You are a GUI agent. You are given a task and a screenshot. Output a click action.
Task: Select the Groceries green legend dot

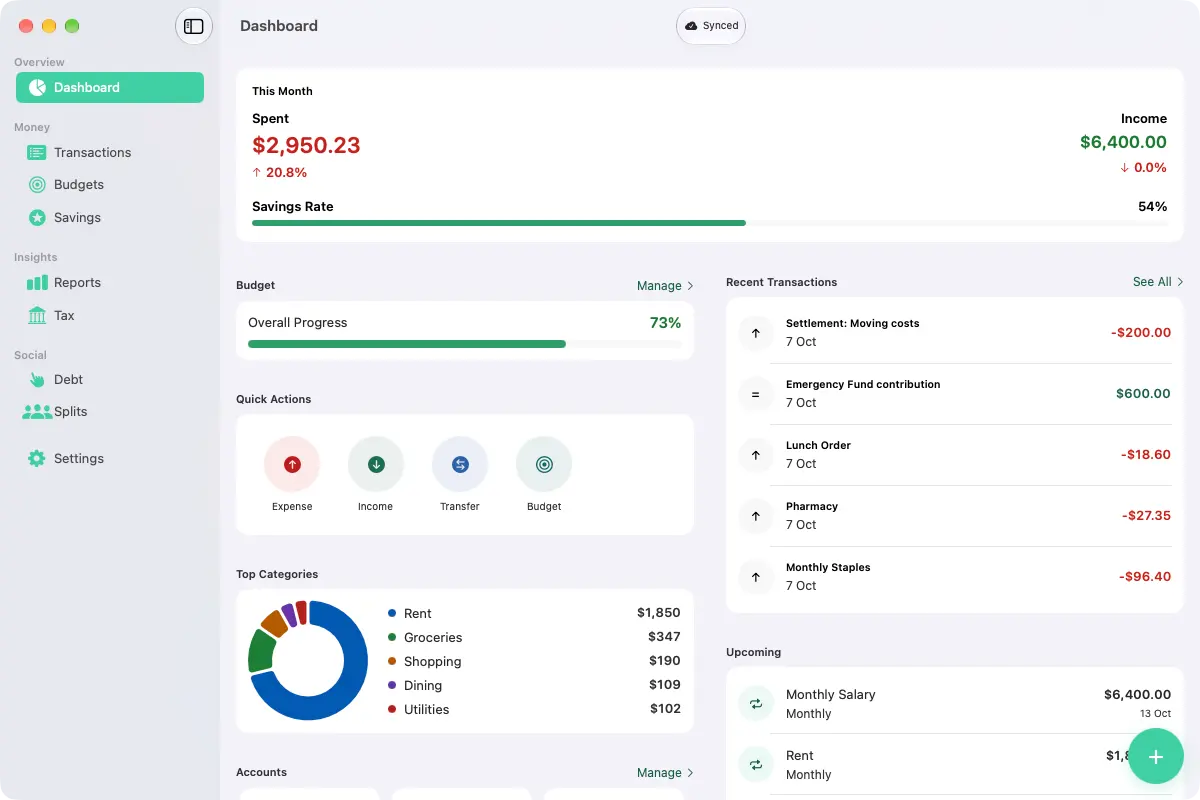click(392, 637)
